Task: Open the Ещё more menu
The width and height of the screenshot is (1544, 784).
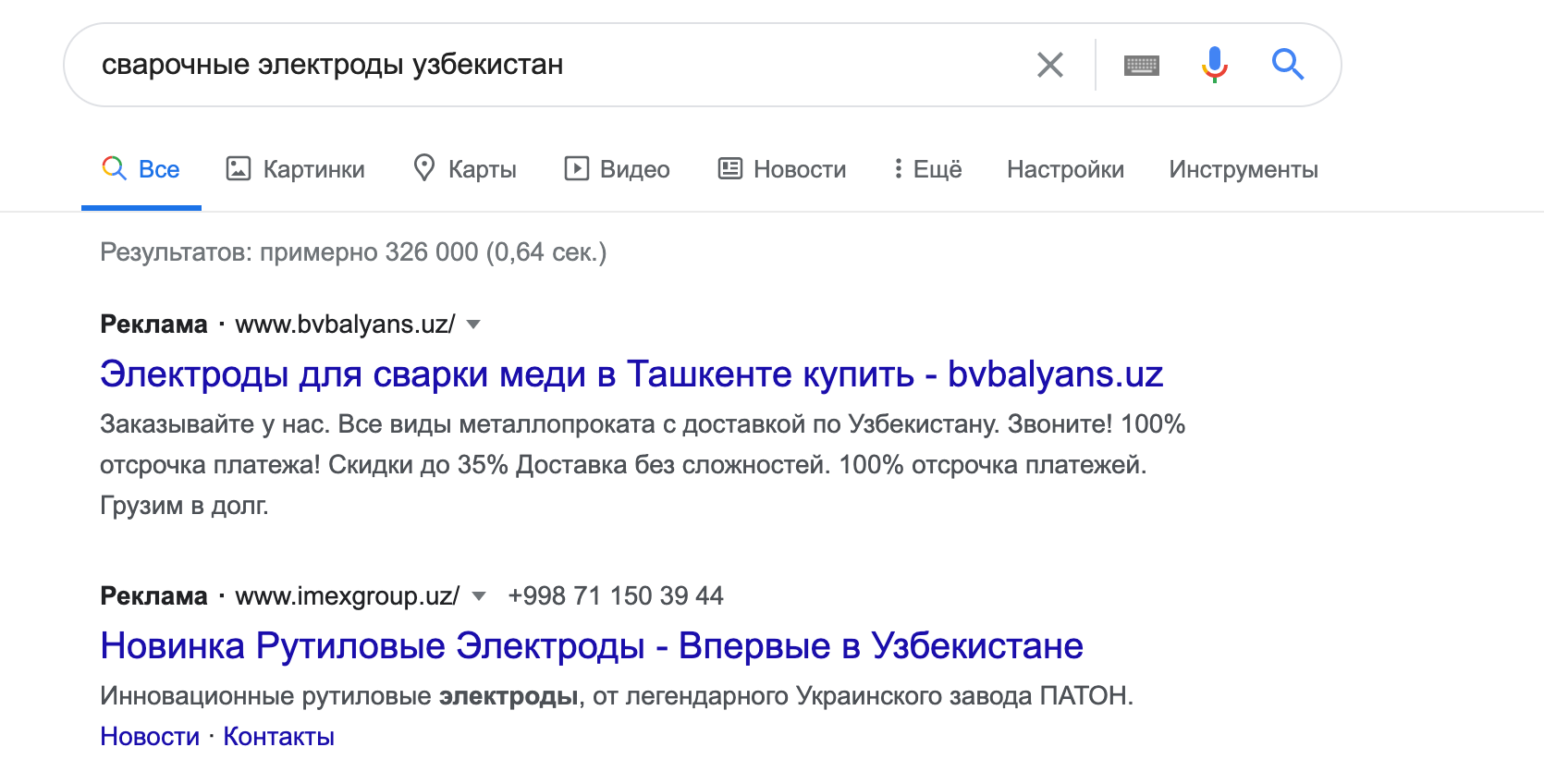Action: (x=927, y=169)
